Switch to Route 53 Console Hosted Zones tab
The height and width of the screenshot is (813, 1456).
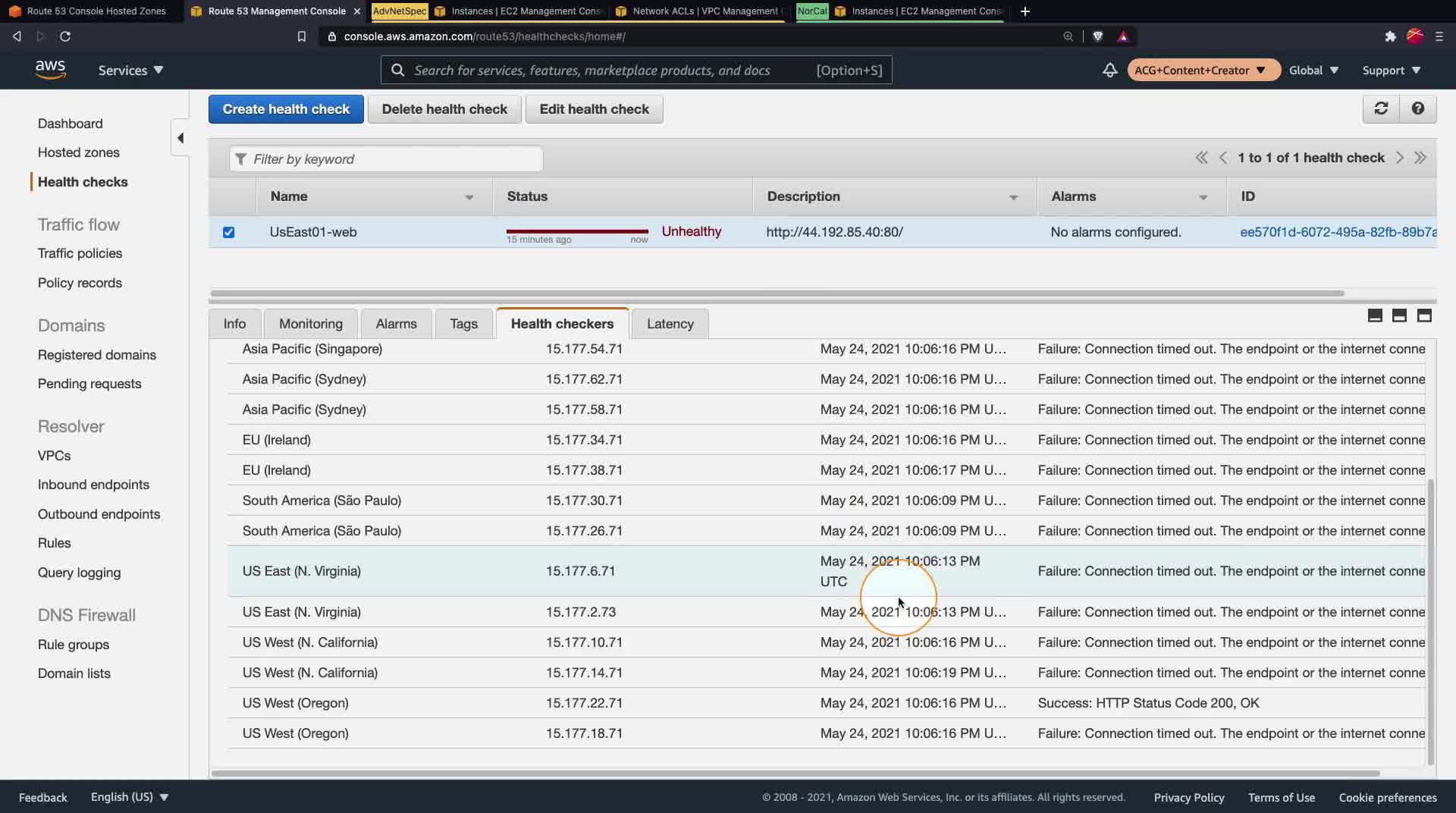click(x=91, y=11)
